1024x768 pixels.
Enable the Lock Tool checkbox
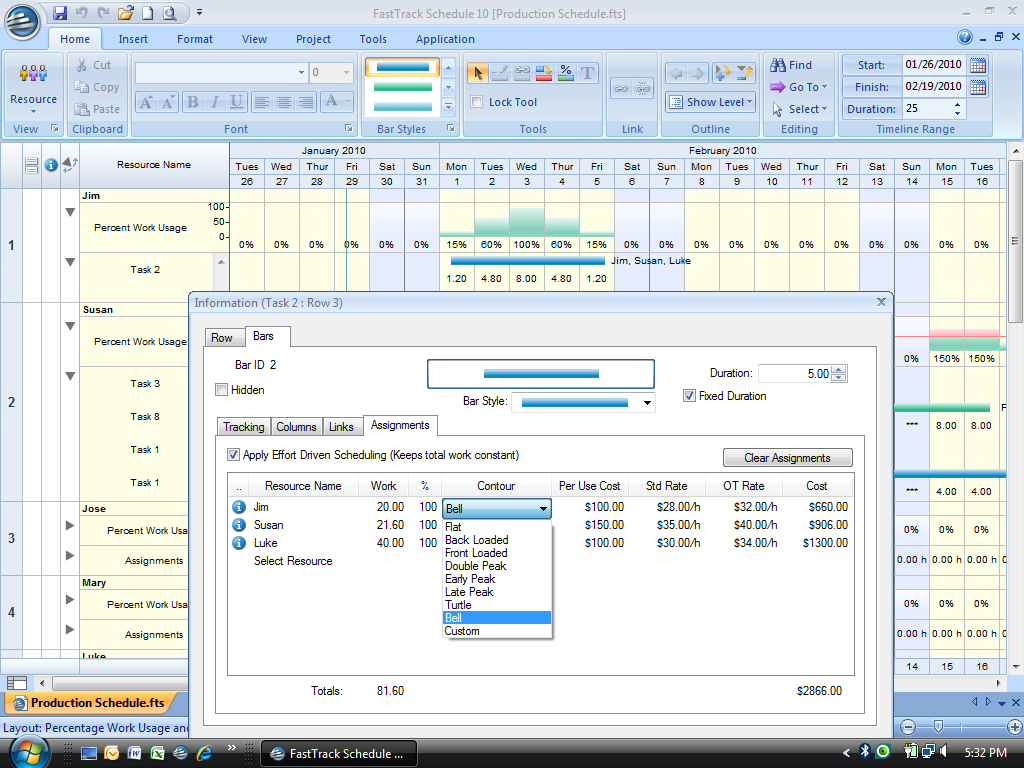477,102
